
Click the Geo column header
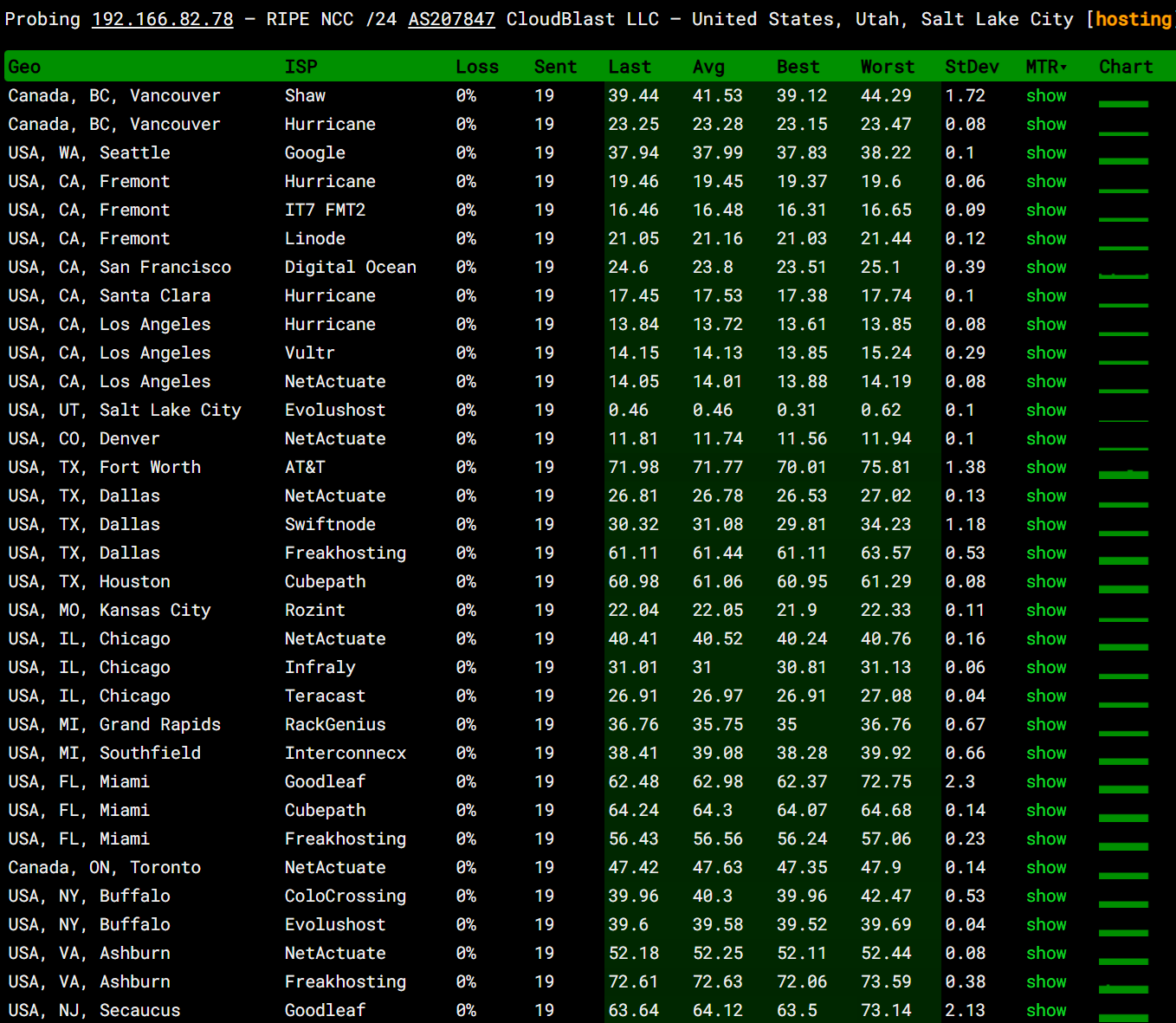[24, 67]
